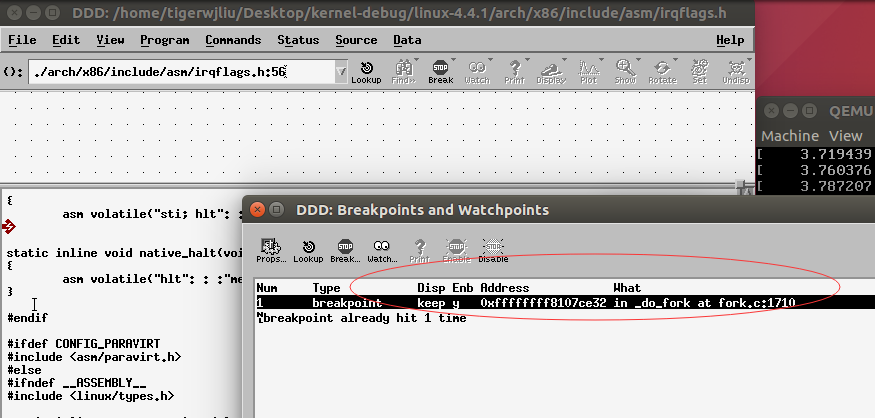Click the Show magnifier icon in main toolbar
This screenshot has width=875, height=418.
click(x=625, y=72)
